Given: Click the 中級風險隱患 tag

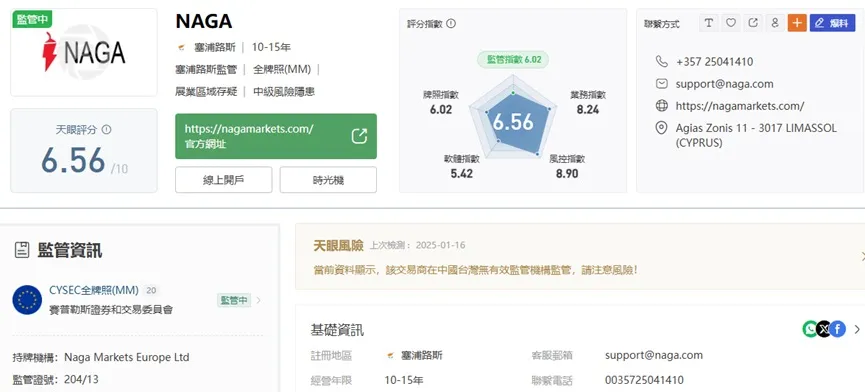Looking at the screenshot, I should [x=284, y=92].
